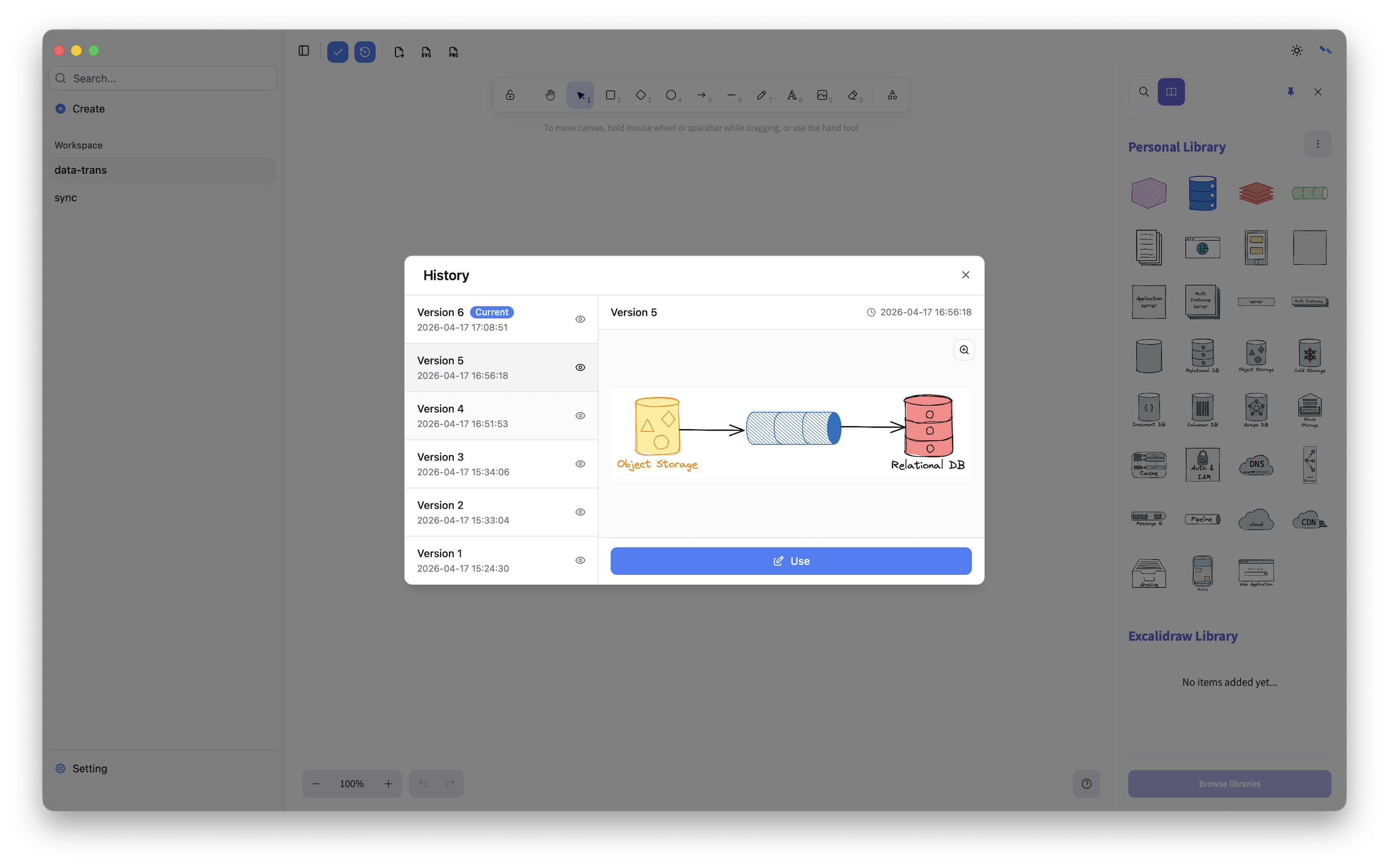Preview Version 3 with eye icon

tap(580, 464)
